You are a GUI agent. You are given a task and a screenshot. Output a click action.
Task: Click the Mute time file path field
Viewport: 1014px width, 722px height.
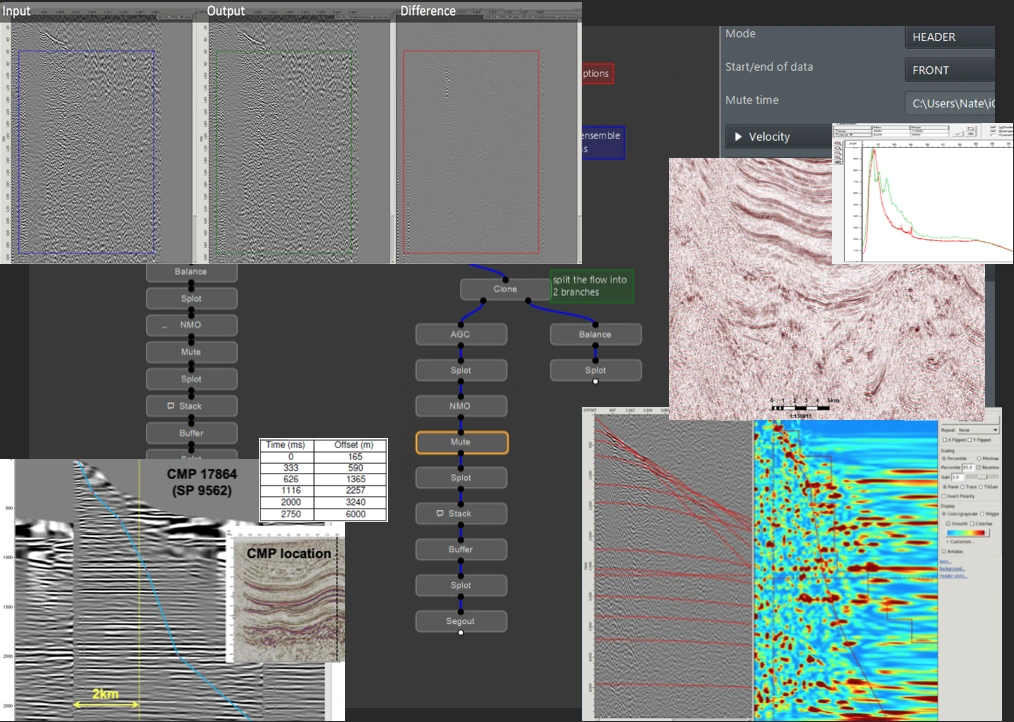[950, 104]
